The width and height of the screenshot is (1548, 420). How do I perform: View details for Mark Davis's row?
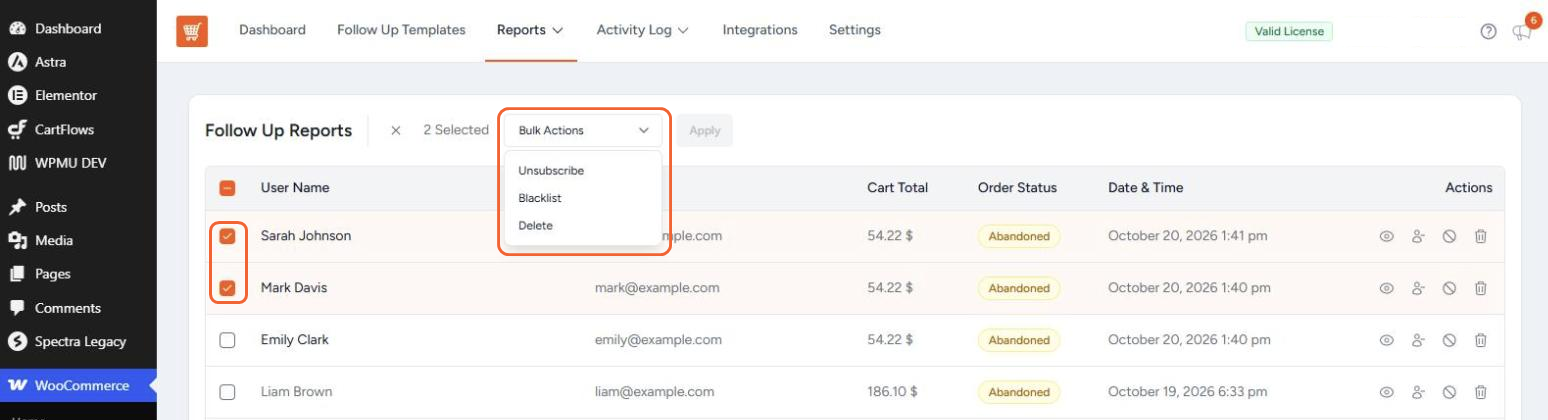coord(1386,288)
